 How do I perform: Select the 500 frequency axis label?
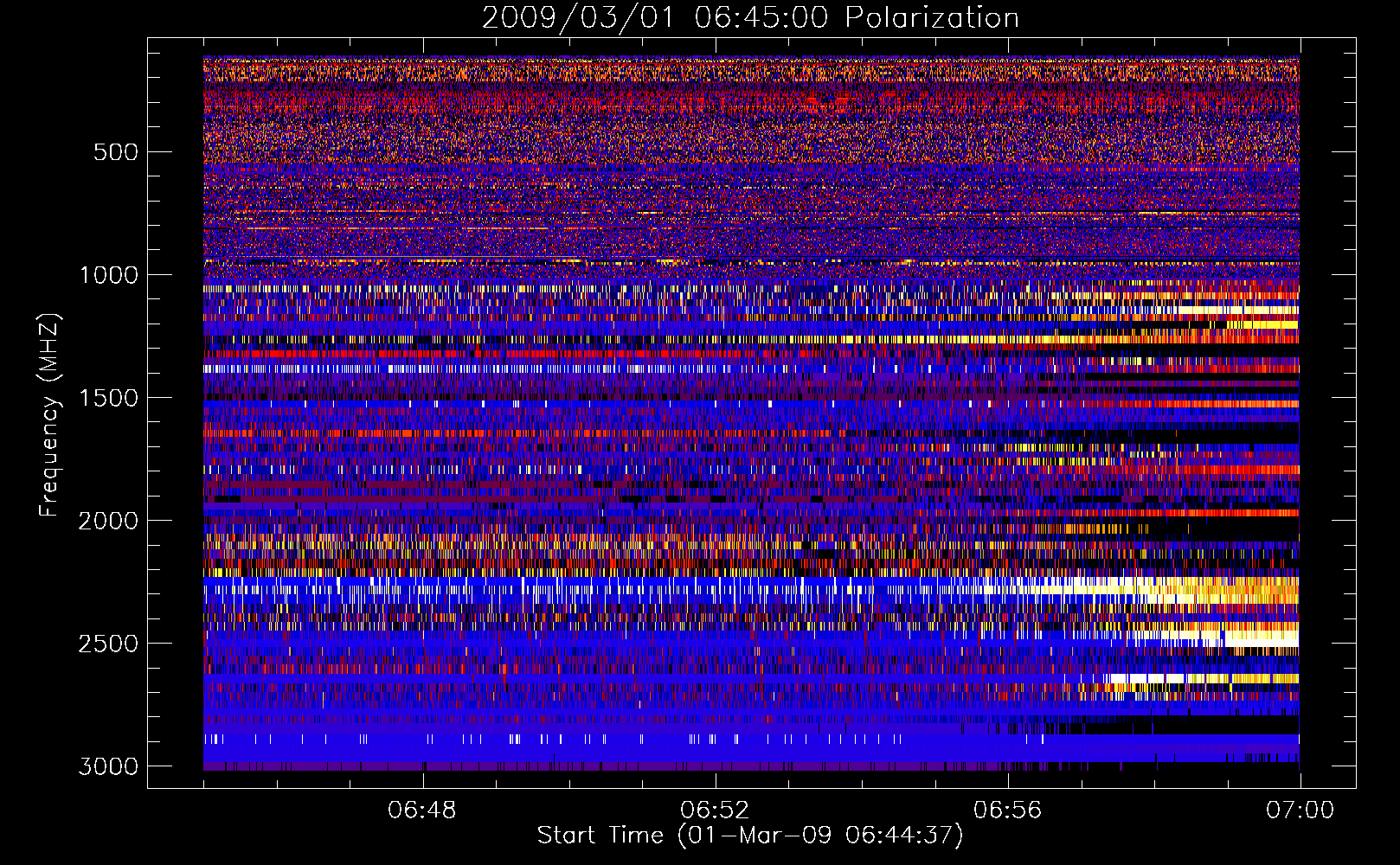115,152
